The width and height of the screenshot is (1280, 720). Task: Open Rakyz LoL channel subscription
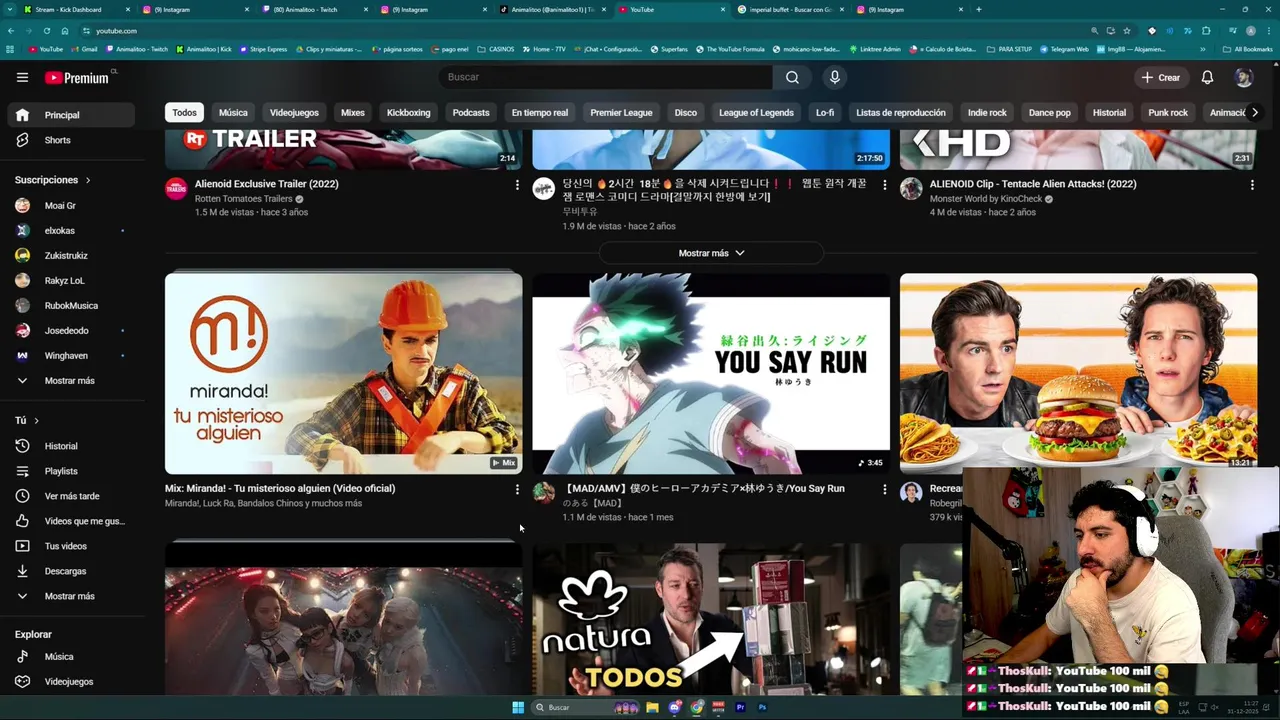tap(70, 281)
